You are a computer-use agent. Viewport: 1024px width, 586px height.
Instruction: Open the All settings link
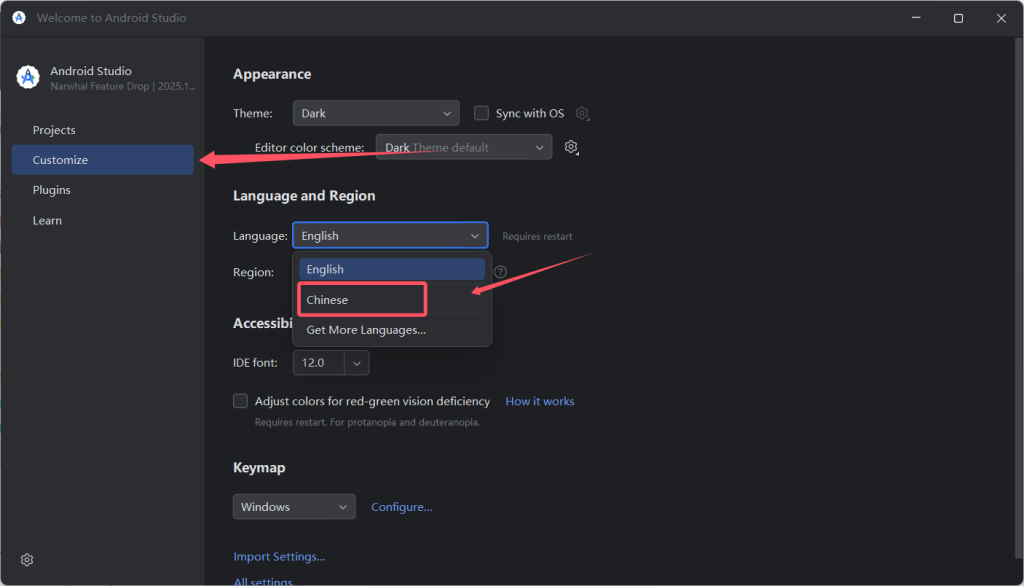point(263,581)
